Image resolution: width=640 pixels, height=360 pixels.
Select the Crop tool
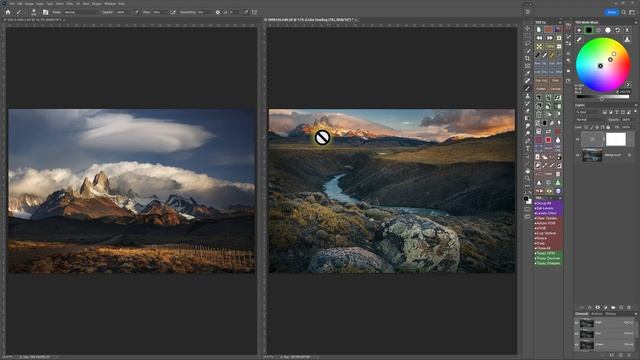[527, 59]
